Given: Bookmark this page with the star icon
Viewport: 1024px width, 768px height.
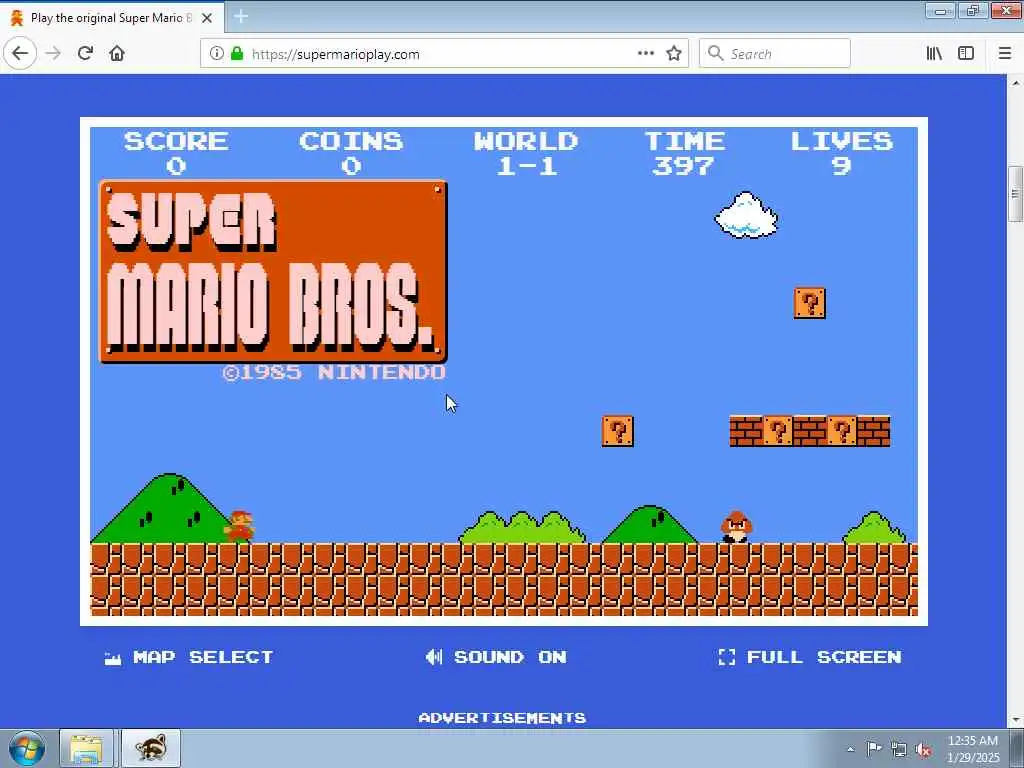Looking at the screenshot, I should tap(674, 54).
